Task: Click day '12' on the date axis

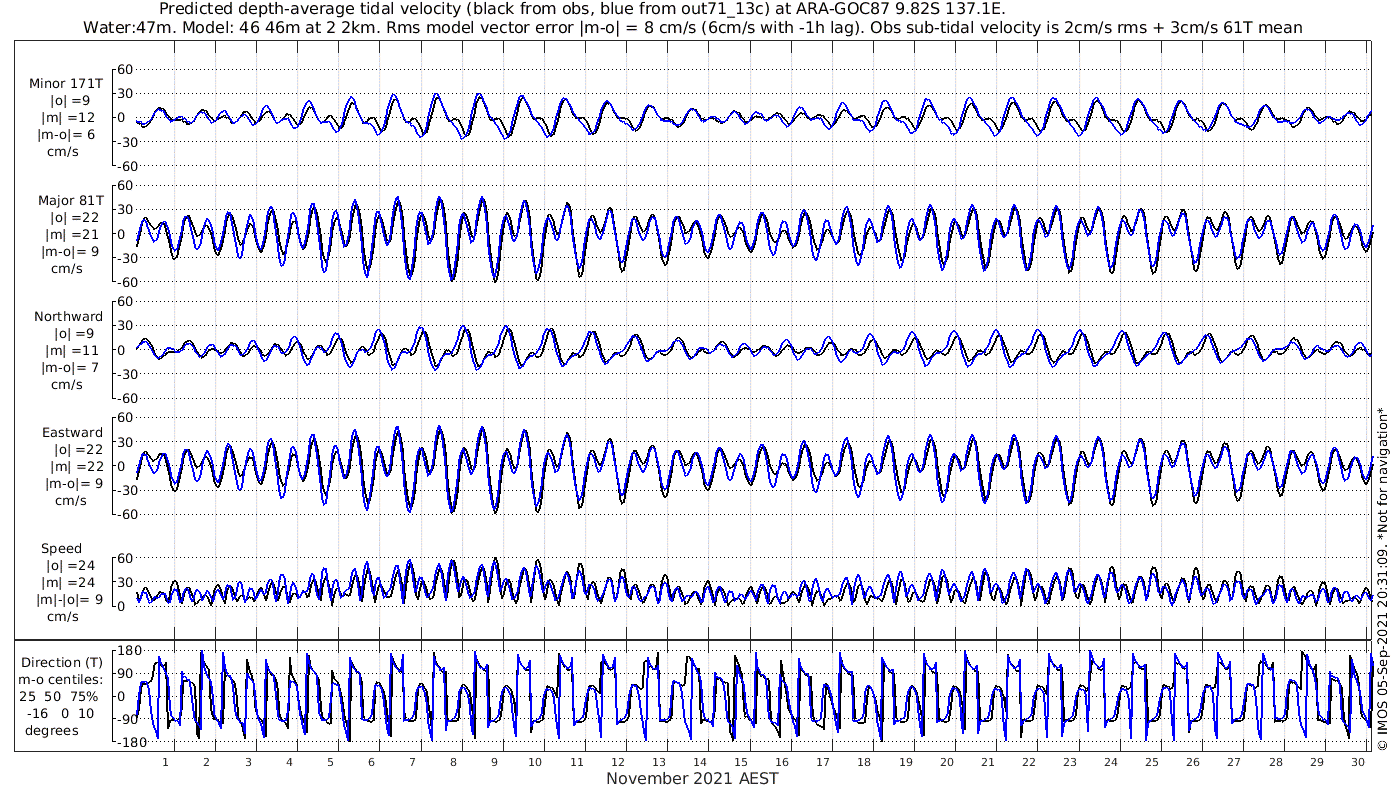Action: [618, 762]
